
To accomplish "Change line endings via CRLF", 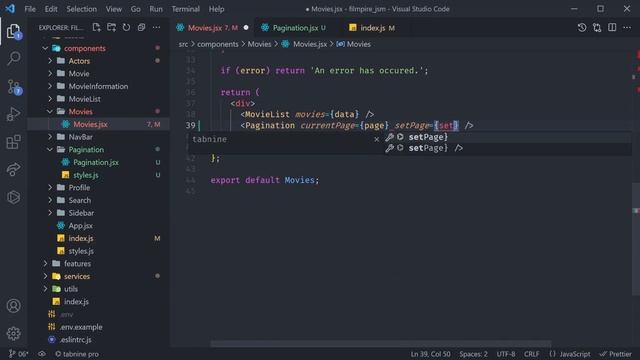I will 531,354.
